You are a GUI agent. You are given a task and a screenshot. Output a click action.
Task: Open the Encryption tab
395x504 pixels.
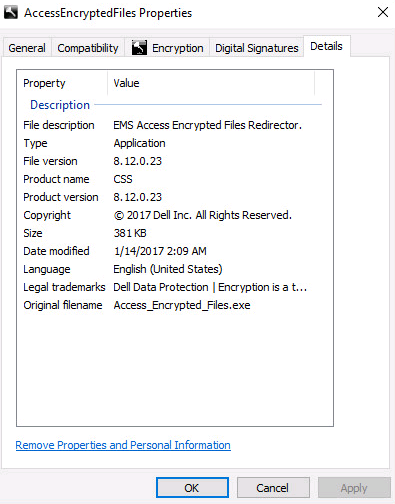(x=167, y=48)
